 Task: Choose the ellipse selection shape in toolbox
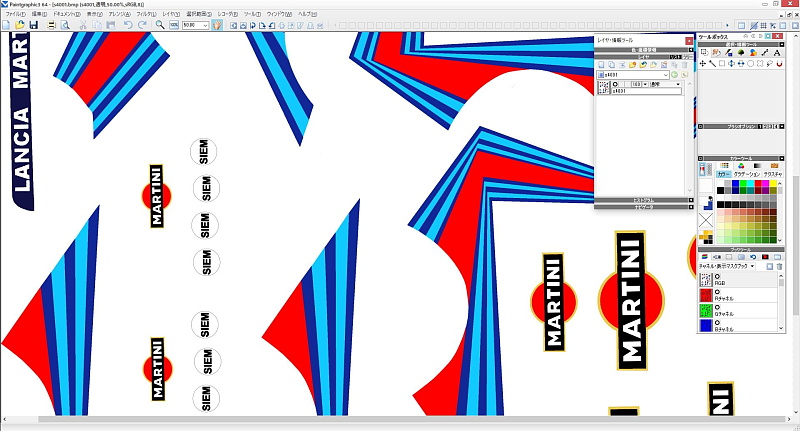click(x=751, y=64)
